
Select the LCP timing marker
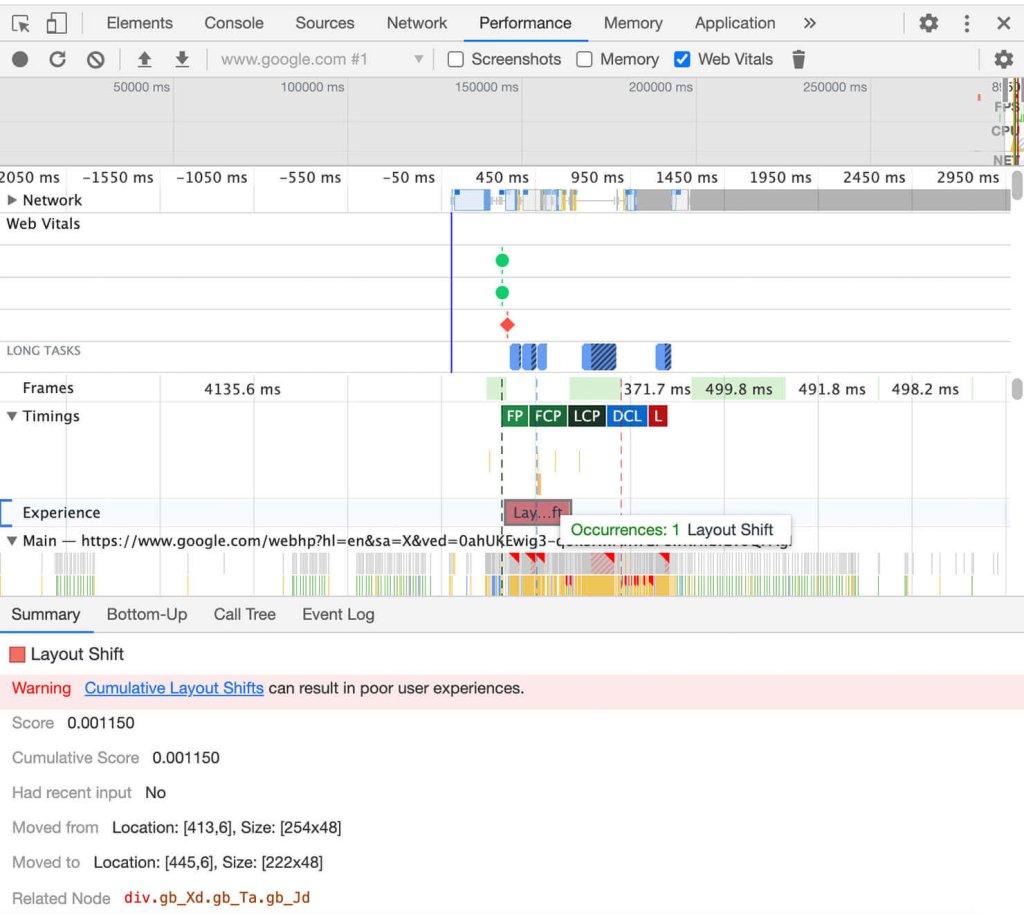click(x=586, y=416)
